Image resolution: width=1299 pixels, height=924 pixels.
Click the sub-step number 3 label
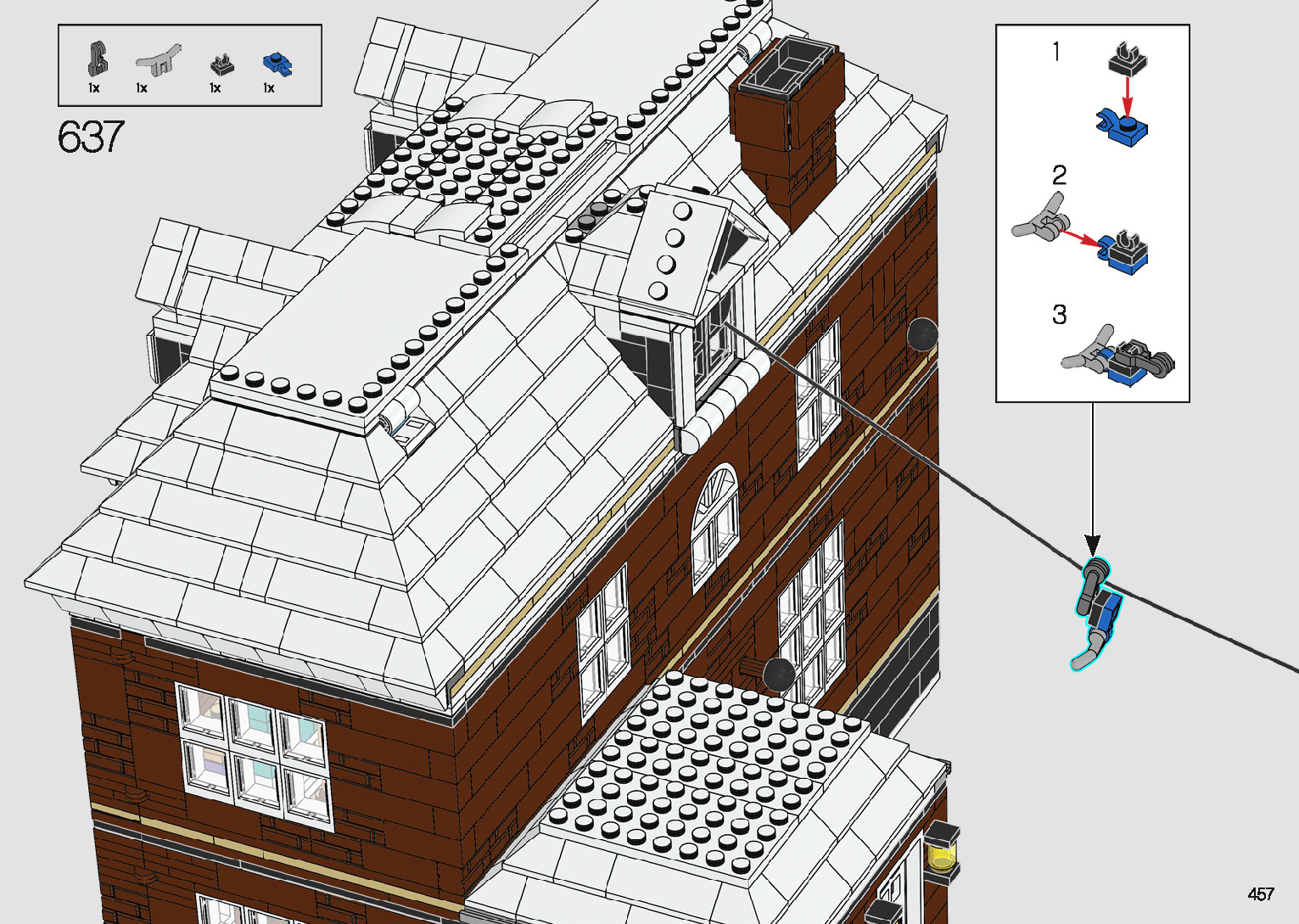tap(1059, 315)
